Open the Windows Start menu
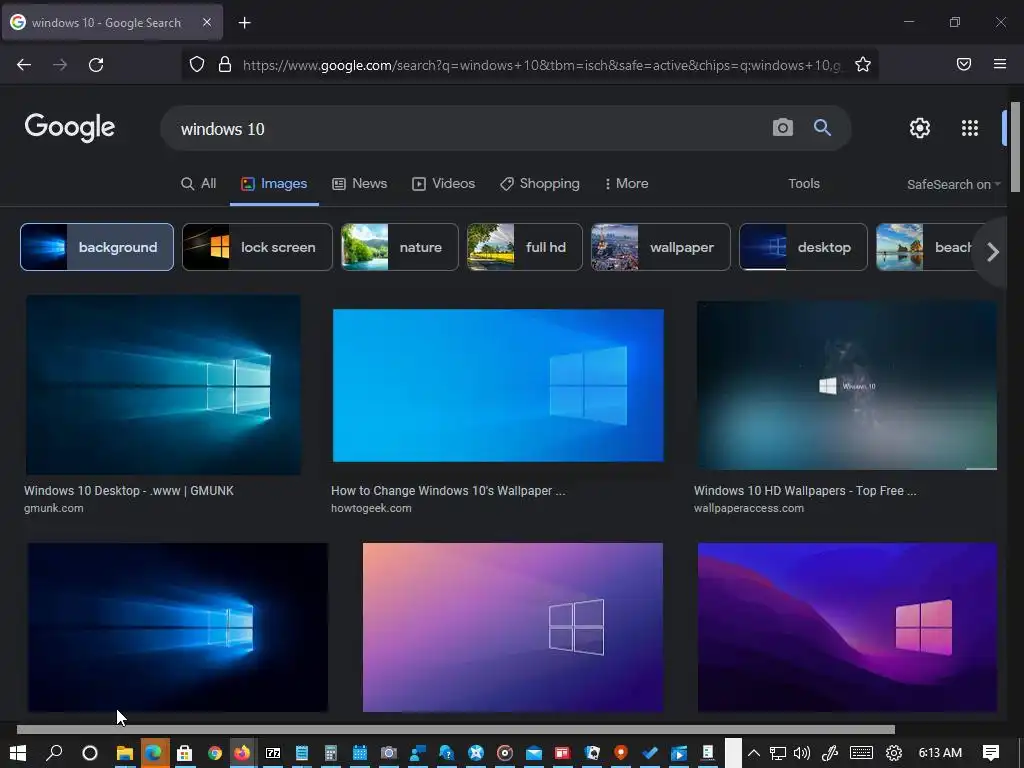Image resolution: width=1024 pixels, height=768 pixels. coord(18,753)
